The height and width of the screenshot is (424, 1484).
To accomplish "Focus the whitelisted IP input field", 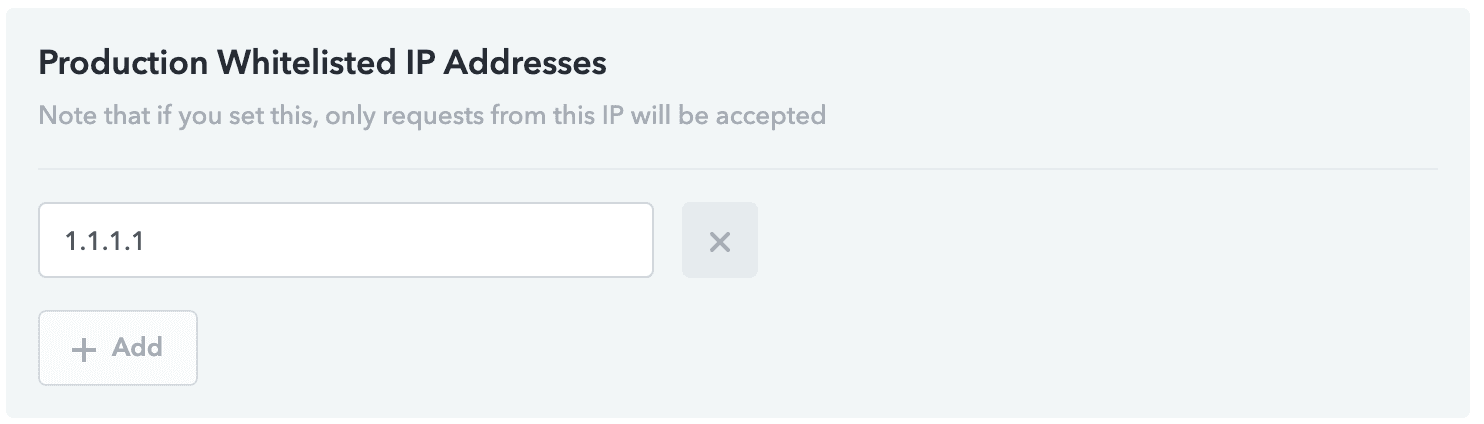I will click(345, 240).
